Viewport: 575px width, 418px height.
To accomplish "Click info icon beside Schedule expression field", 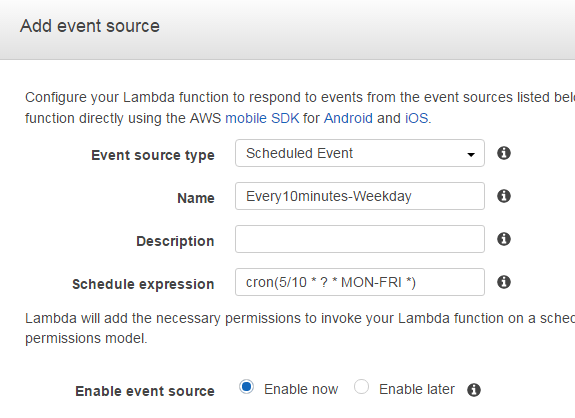I will point(504,282).
